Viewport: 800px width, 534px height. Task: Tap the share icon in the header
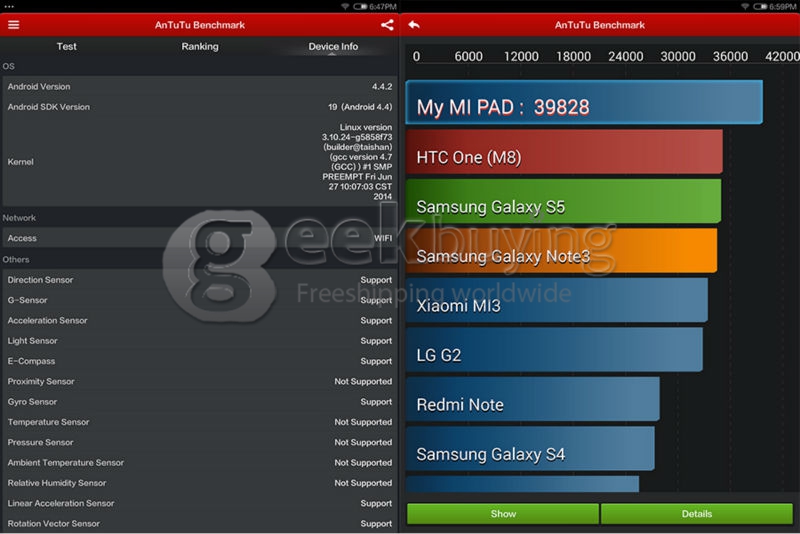click(x=387, y=25)
